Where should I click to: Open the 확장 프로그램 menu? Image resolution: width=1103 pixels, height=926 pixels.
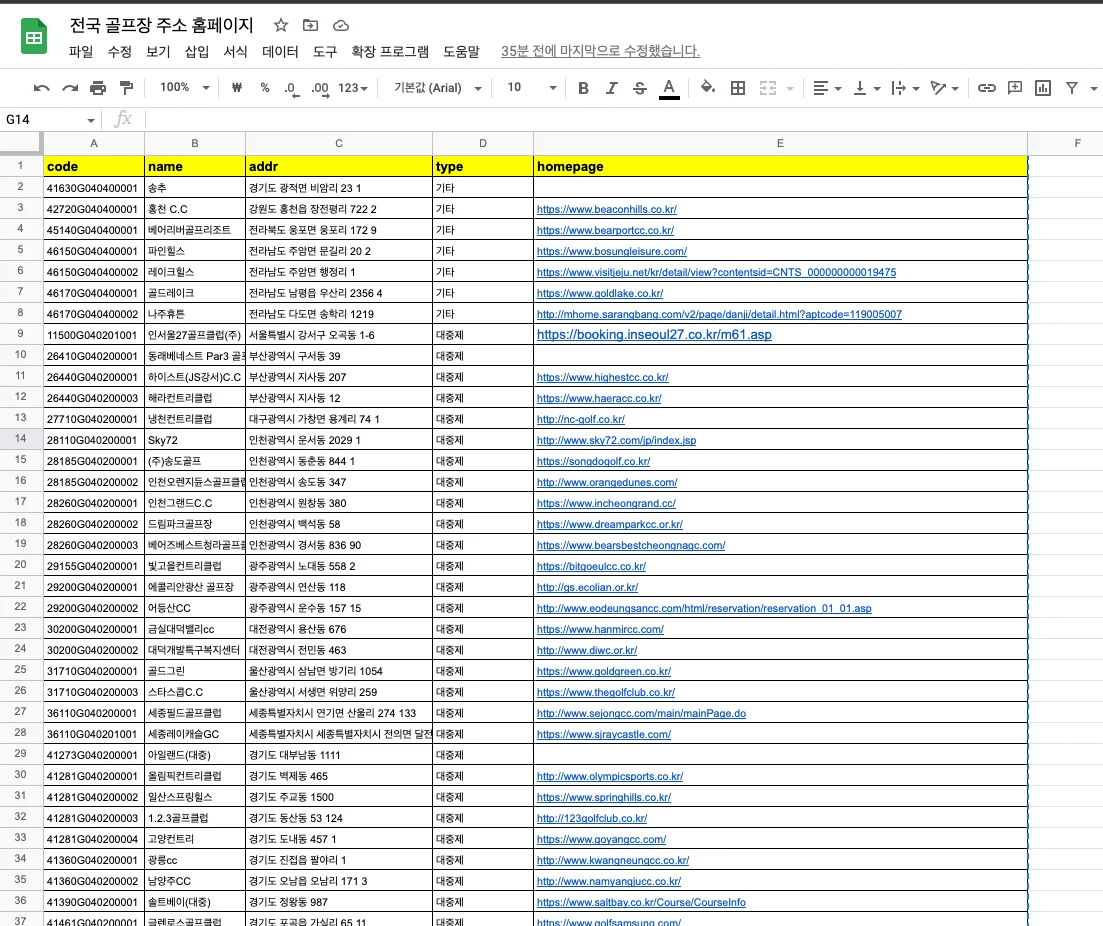point(390,51)
